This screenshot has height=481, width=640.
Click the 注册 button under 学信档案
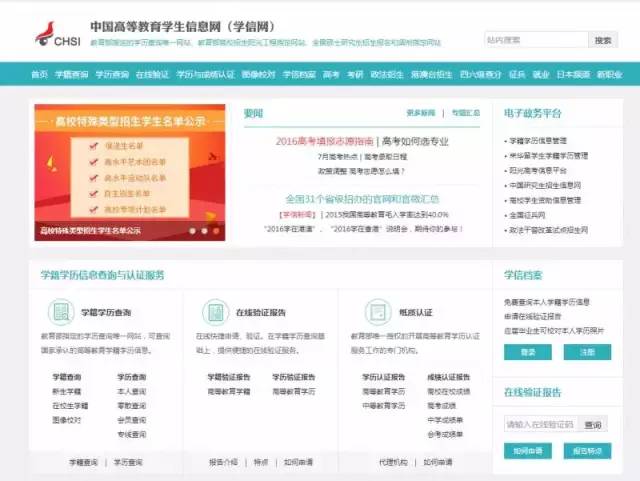pos(587,352)
